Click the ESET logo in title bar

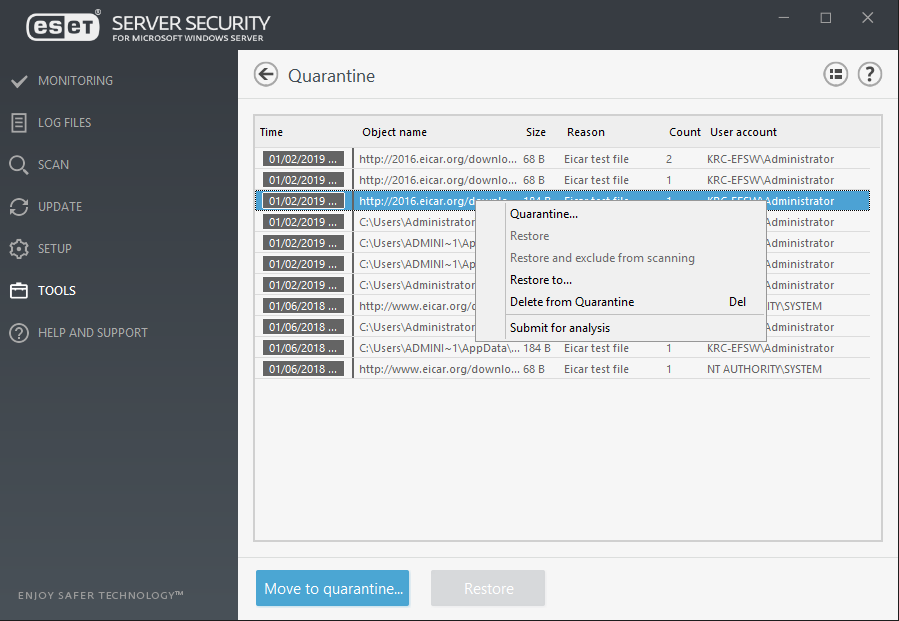click(63, 25)
